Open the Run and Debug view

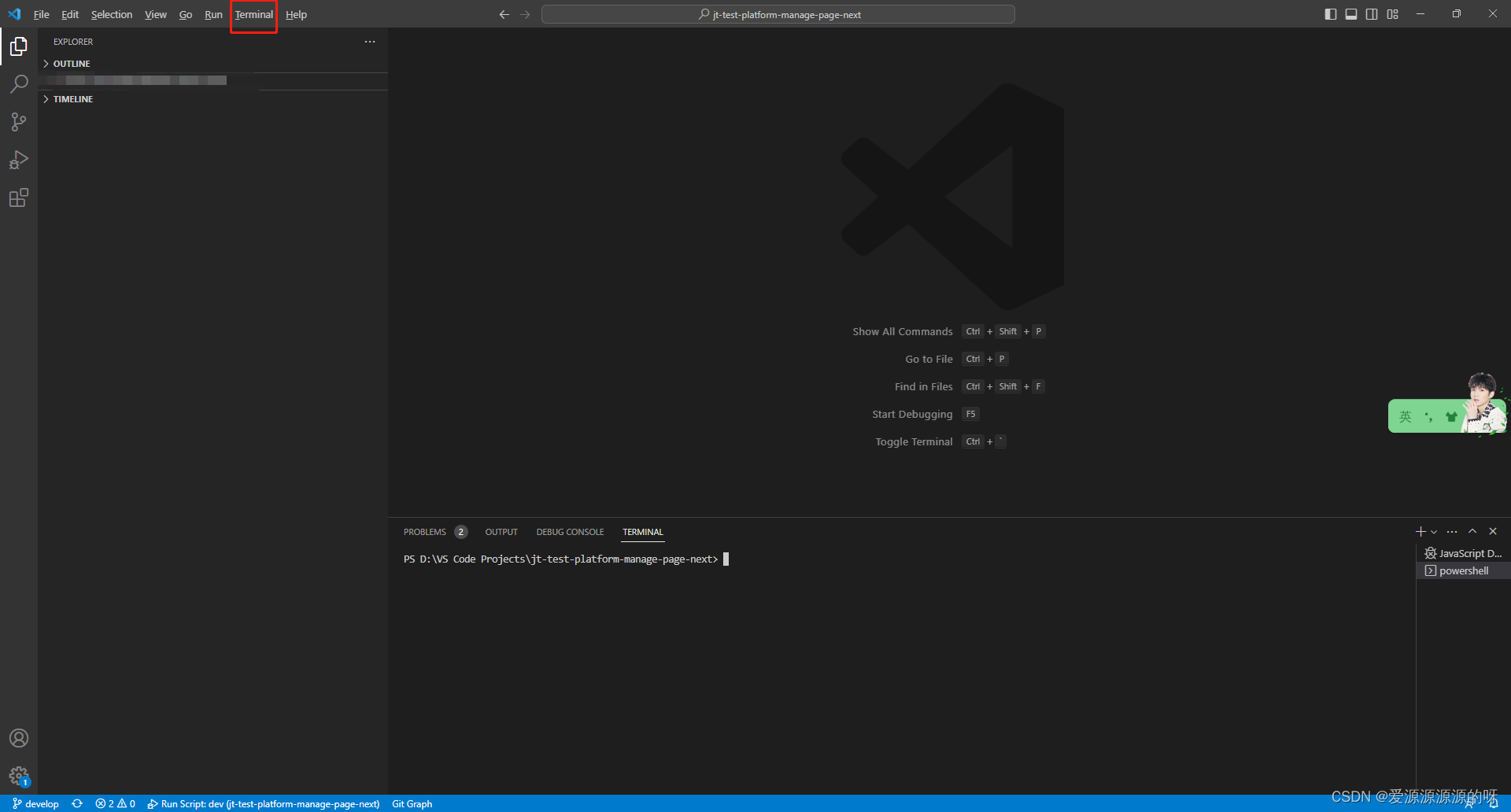click(19, 160)
